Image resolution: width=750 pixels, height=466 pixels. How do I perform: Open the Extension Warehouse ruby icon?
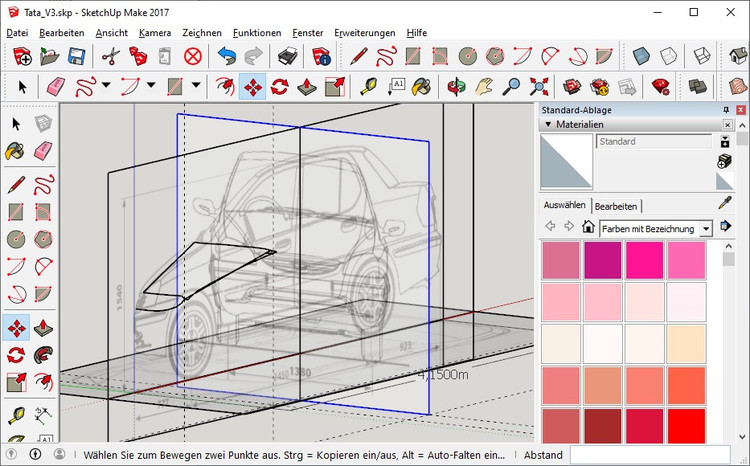tap(662, 87)
